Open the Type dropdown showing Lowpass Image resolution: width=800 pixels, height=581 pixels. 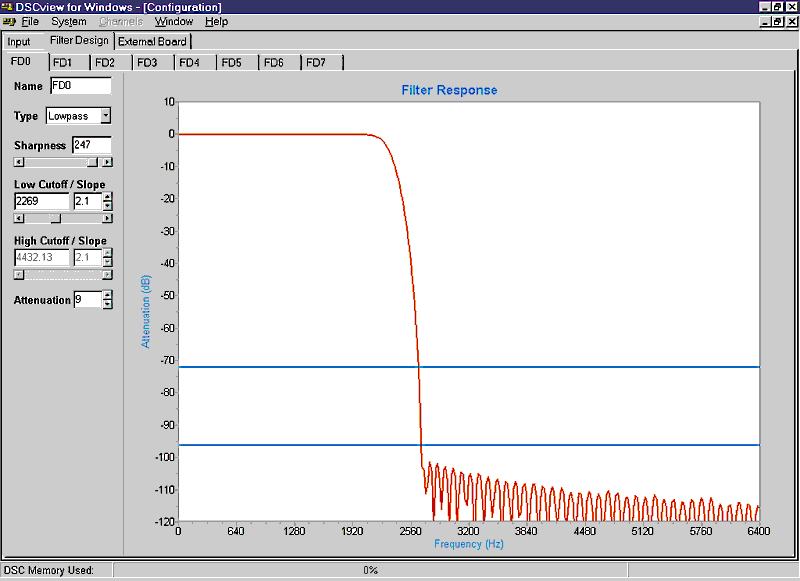click(x=107, y=116)
